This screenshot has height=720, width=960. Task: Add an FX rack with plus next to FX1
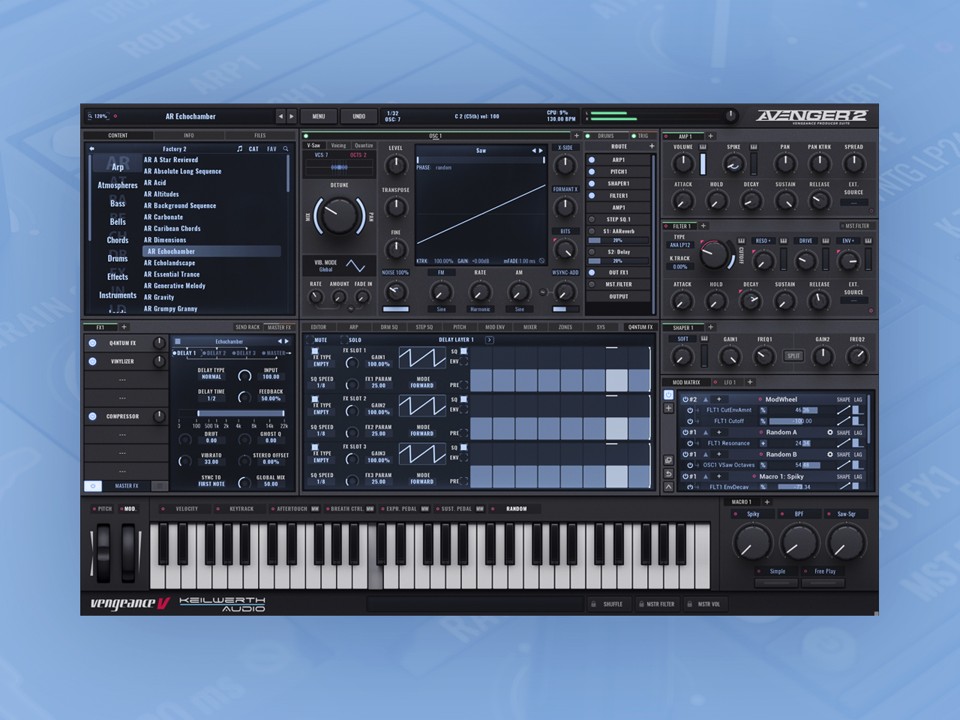[124, 327]
